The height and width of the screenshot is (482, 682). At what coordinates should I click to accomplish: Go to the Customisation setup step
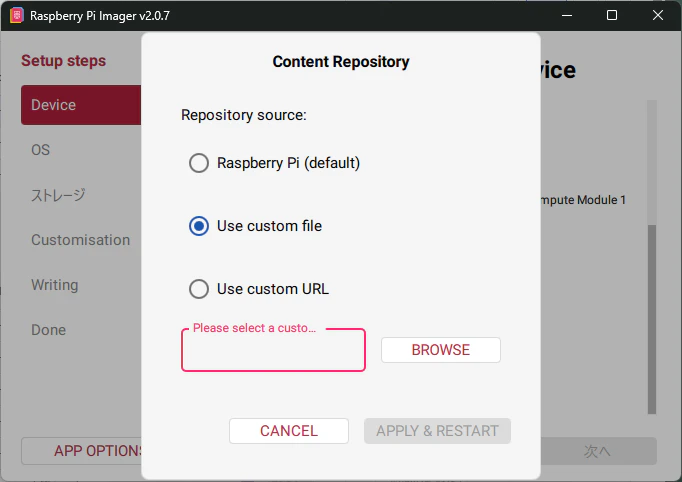click(80, 240)
